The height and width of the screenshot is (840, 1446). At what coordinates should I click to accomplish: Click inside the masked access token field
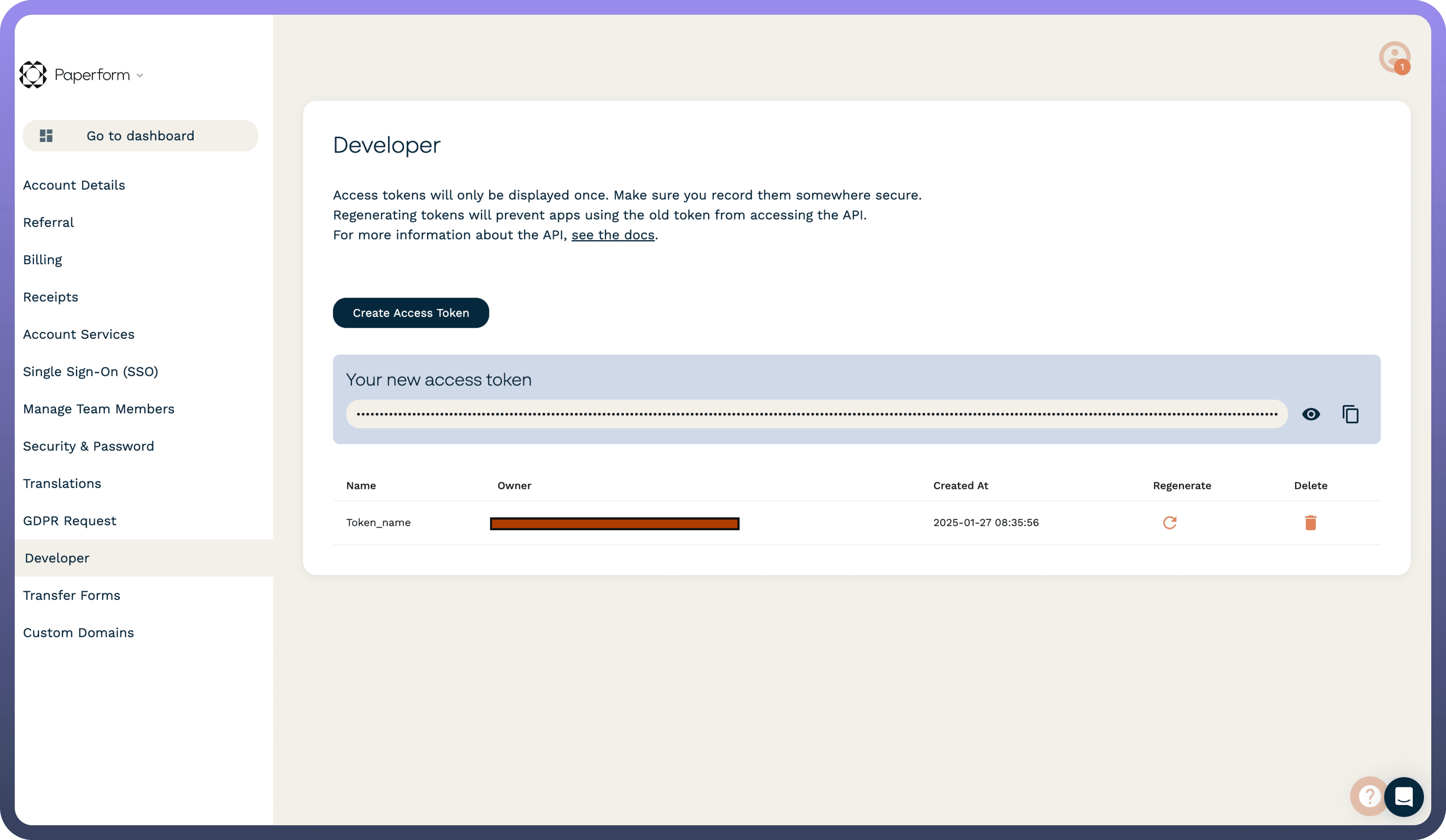(816, 414)
